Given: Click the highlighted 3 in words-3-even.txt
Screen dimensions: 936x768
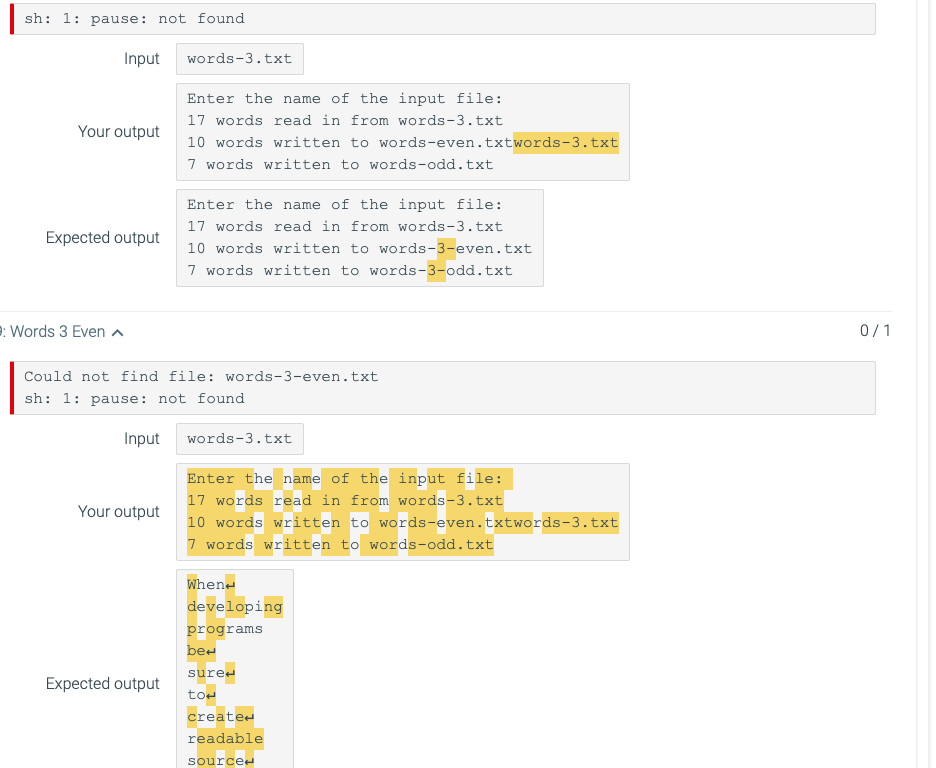Looking at the screenshot, I should [x=442, y=248].
